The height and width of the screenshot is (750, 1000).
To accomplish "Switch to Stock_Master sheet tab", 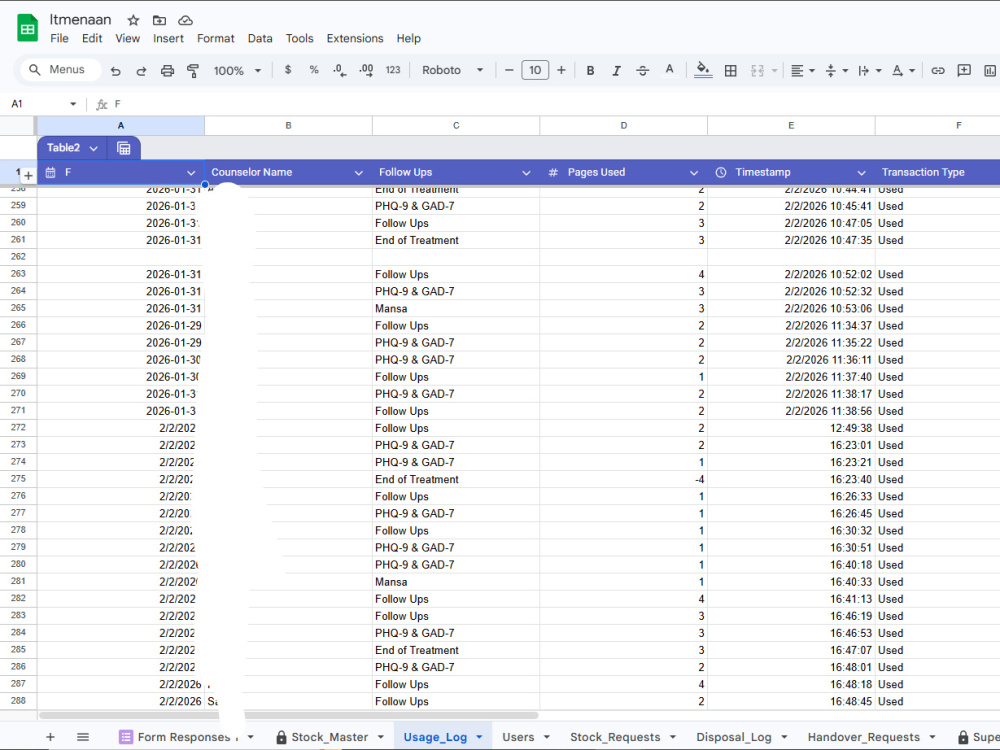I will [x=330, y=737].
